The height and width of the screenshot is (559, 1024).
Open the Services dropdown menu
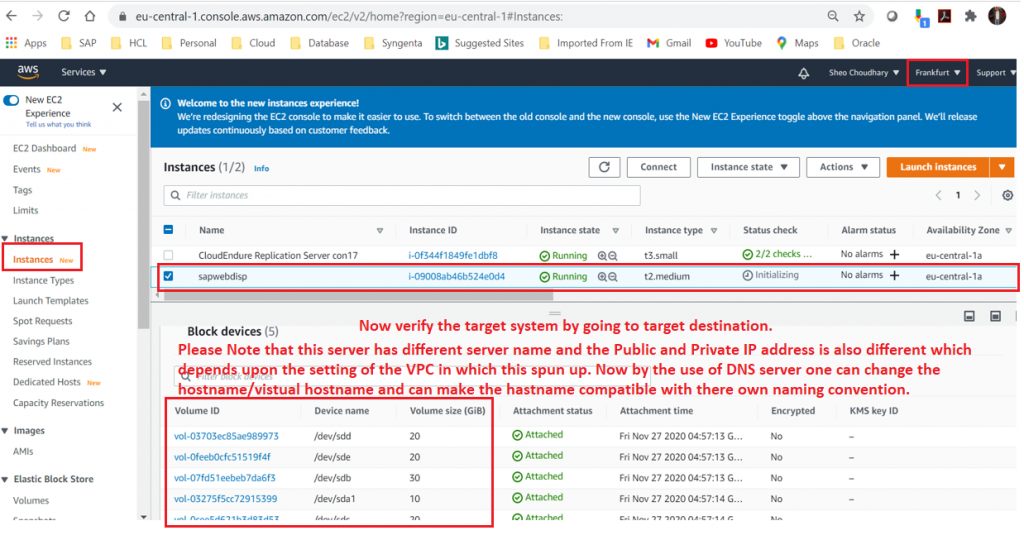pos(84,72)
